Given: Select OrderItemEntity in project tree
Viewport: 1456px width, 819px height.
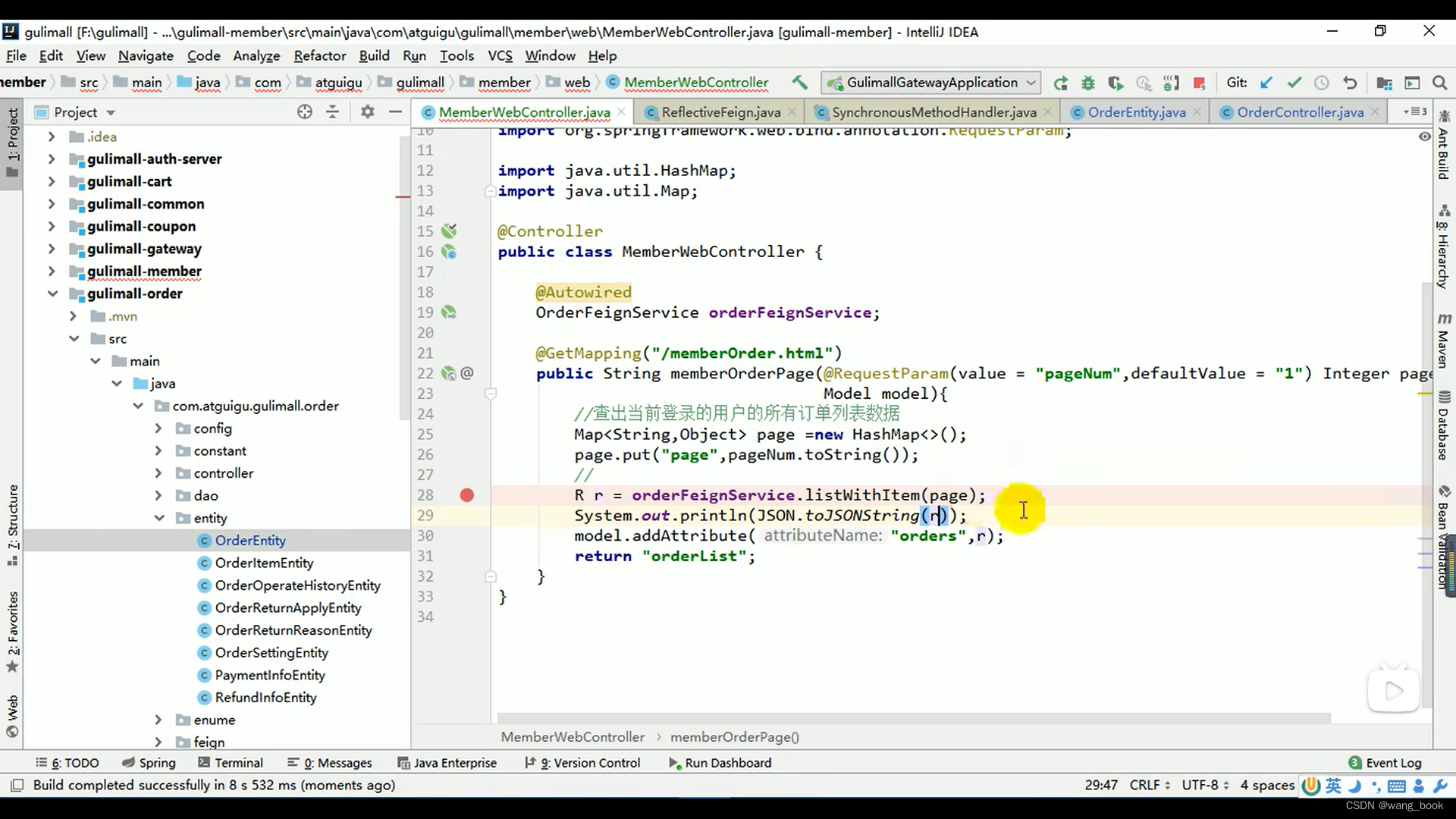Looking at the screenshot, I should tap(264, 563).
